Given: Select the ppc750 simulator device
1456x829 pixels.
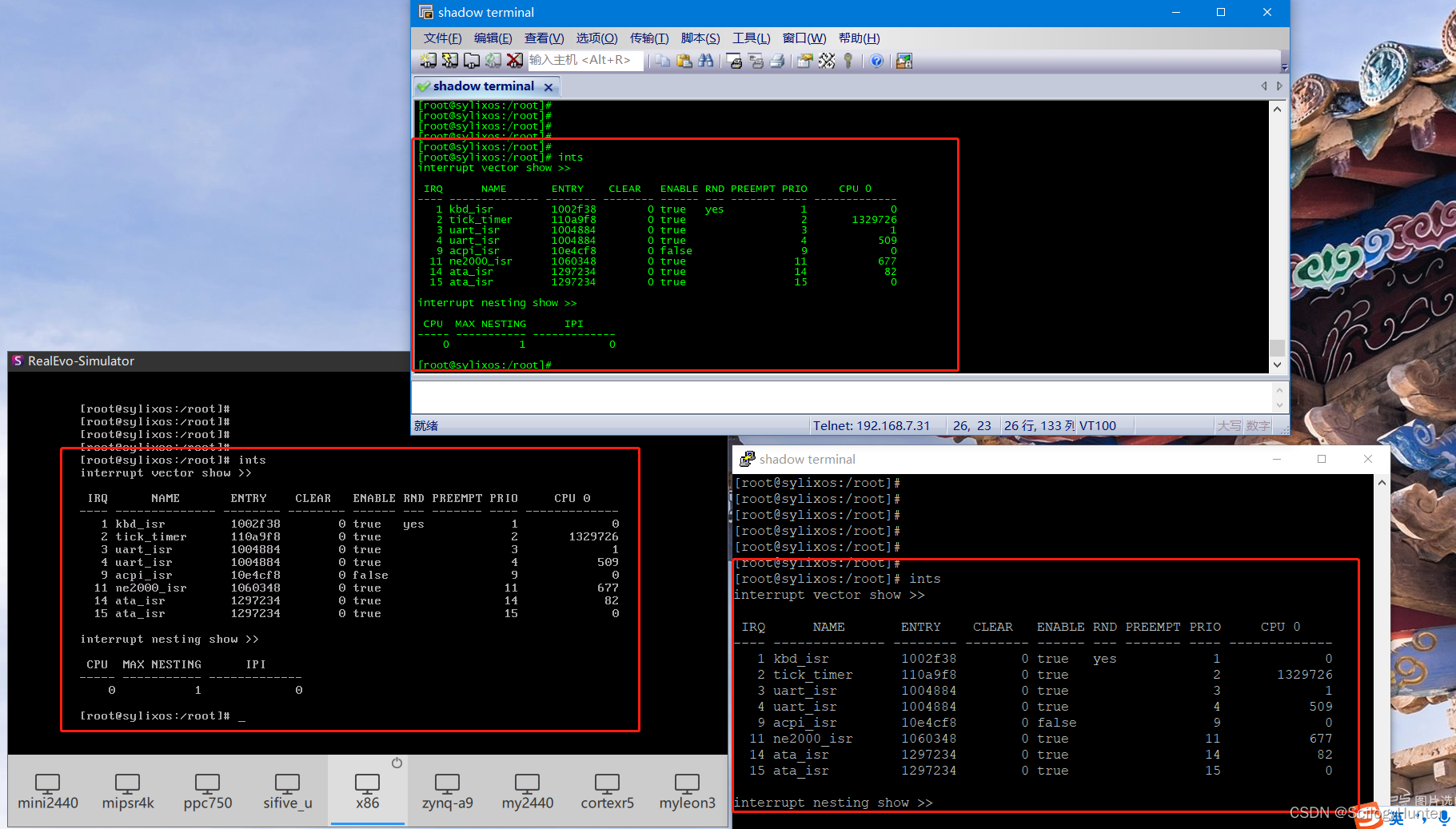Looking at the screenshot, I should (x=208, y=791).
